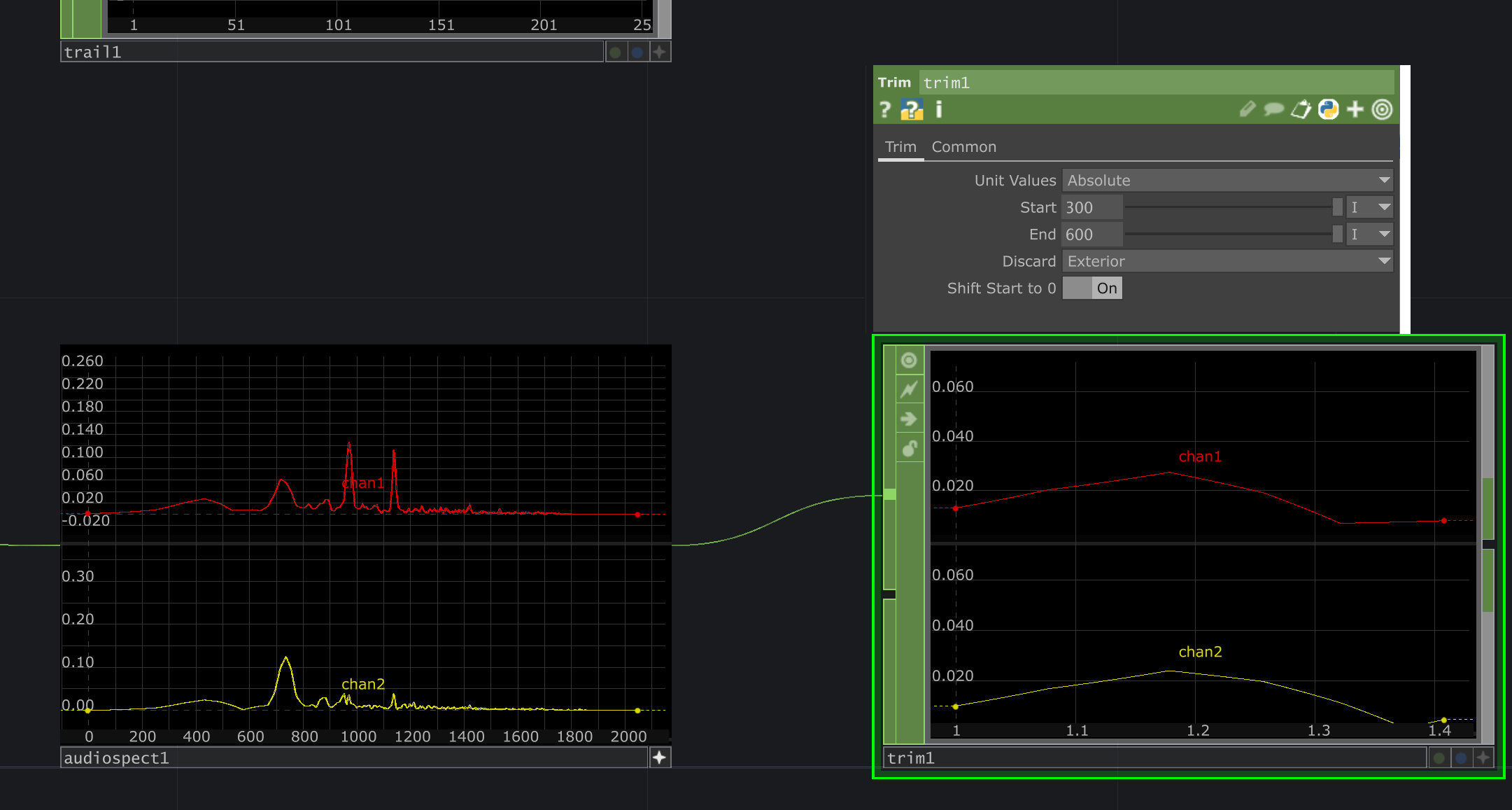This screenshot has width=1512, height=810.
Task: Toggle trim1 viewer active circle flag
Action: [x=909, y=361]
